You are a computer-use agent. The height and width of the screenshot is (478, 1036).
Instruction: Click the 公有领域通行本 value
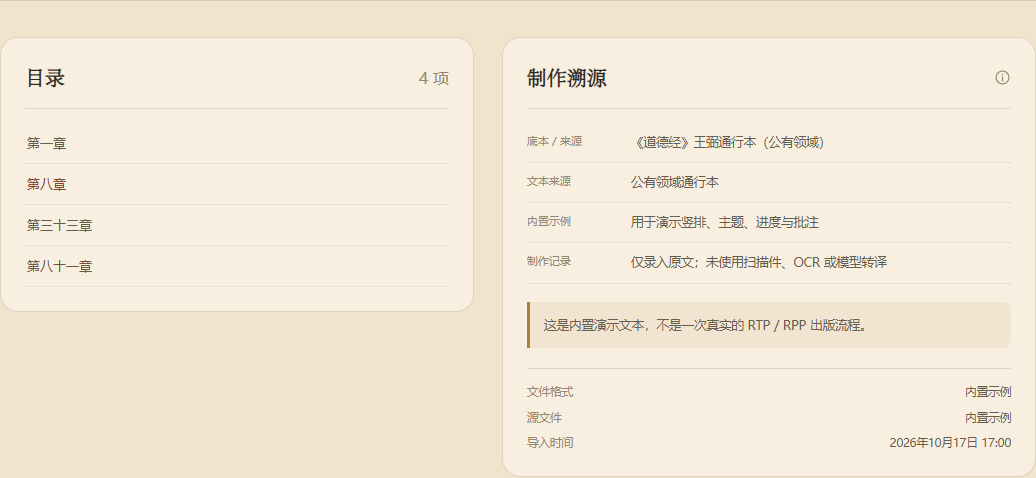coord(675,182)
